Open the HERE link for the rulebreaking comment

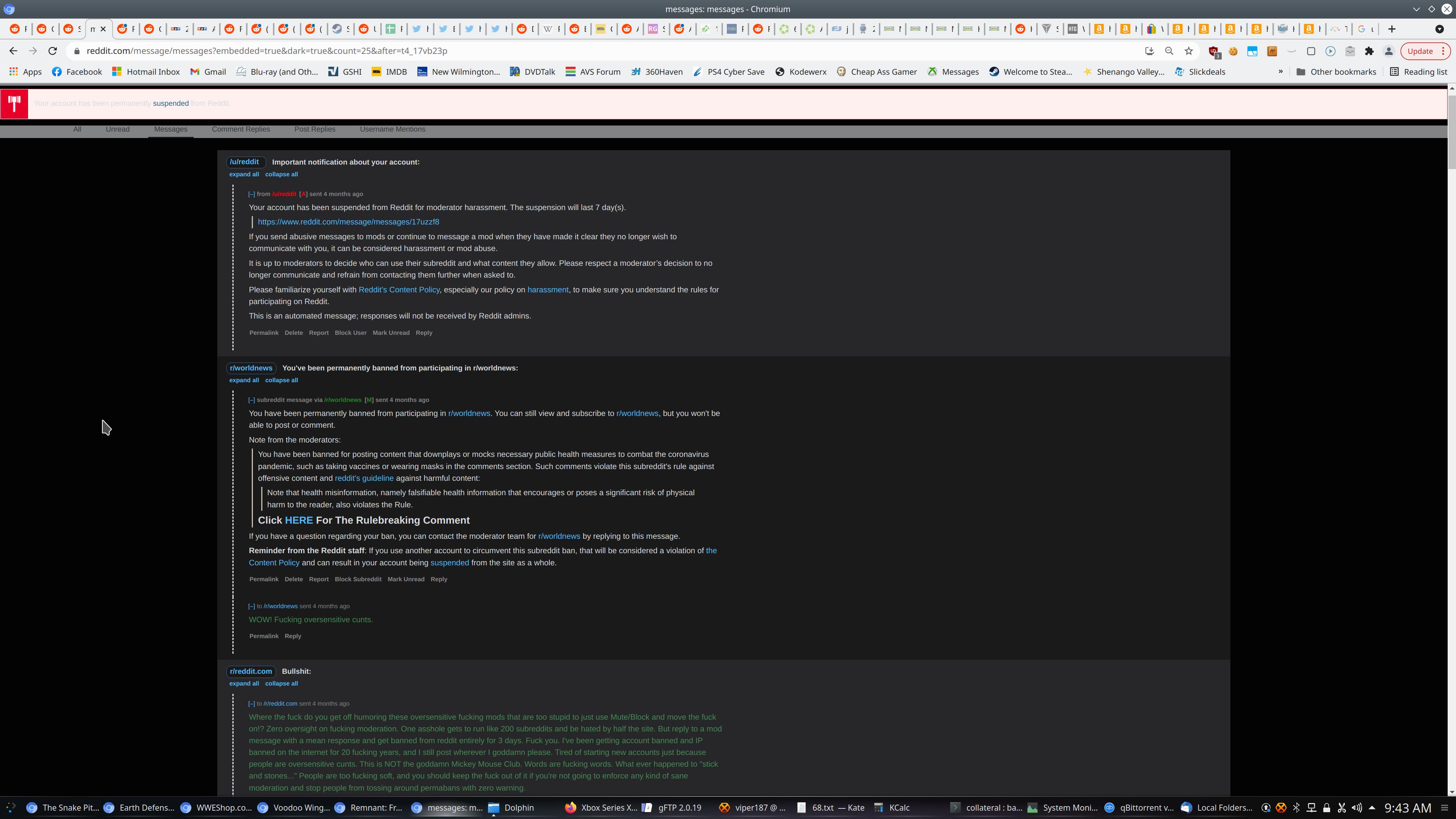[298, 521]
